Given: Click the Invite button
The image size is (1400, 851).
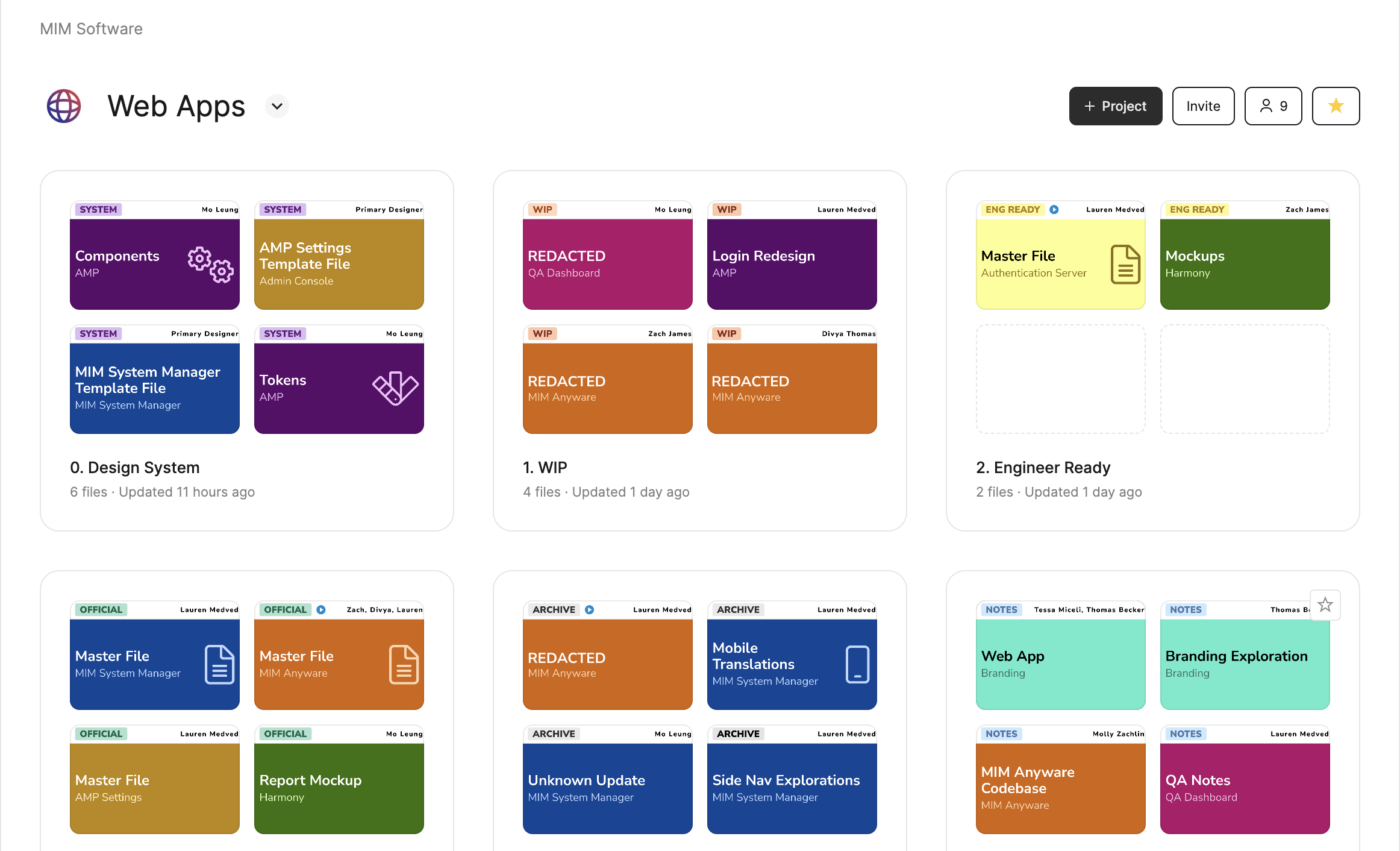Looking at the screenshot, I should [1203, 106].
